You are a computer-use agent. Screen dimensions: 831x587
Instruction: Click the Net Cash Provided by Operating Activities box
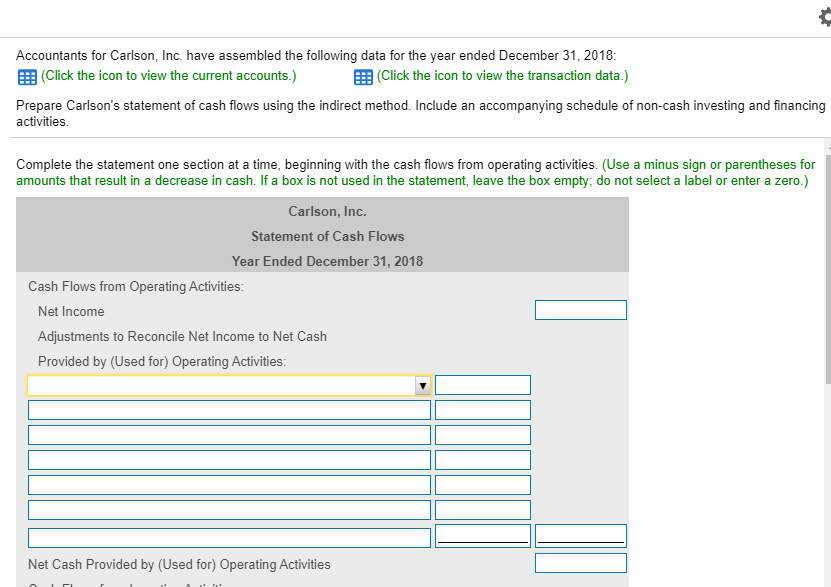pos(581,561)
